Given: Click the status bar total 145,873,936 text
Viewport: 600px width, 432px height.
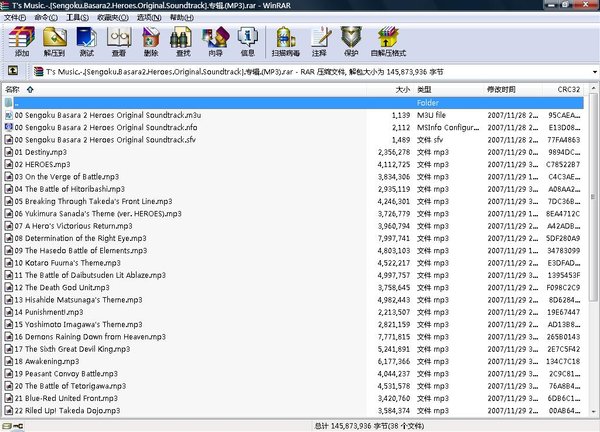Looking at the screenshot, I should coord(369,426).
